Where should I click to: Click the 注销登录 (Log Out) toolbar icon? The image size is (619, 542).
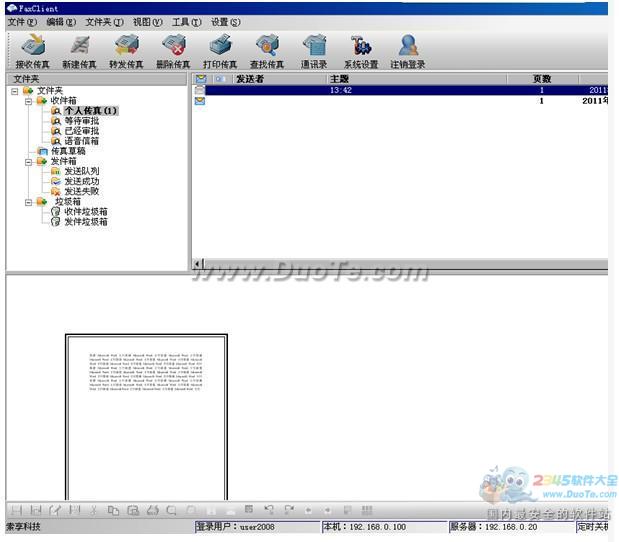point(408,50)
